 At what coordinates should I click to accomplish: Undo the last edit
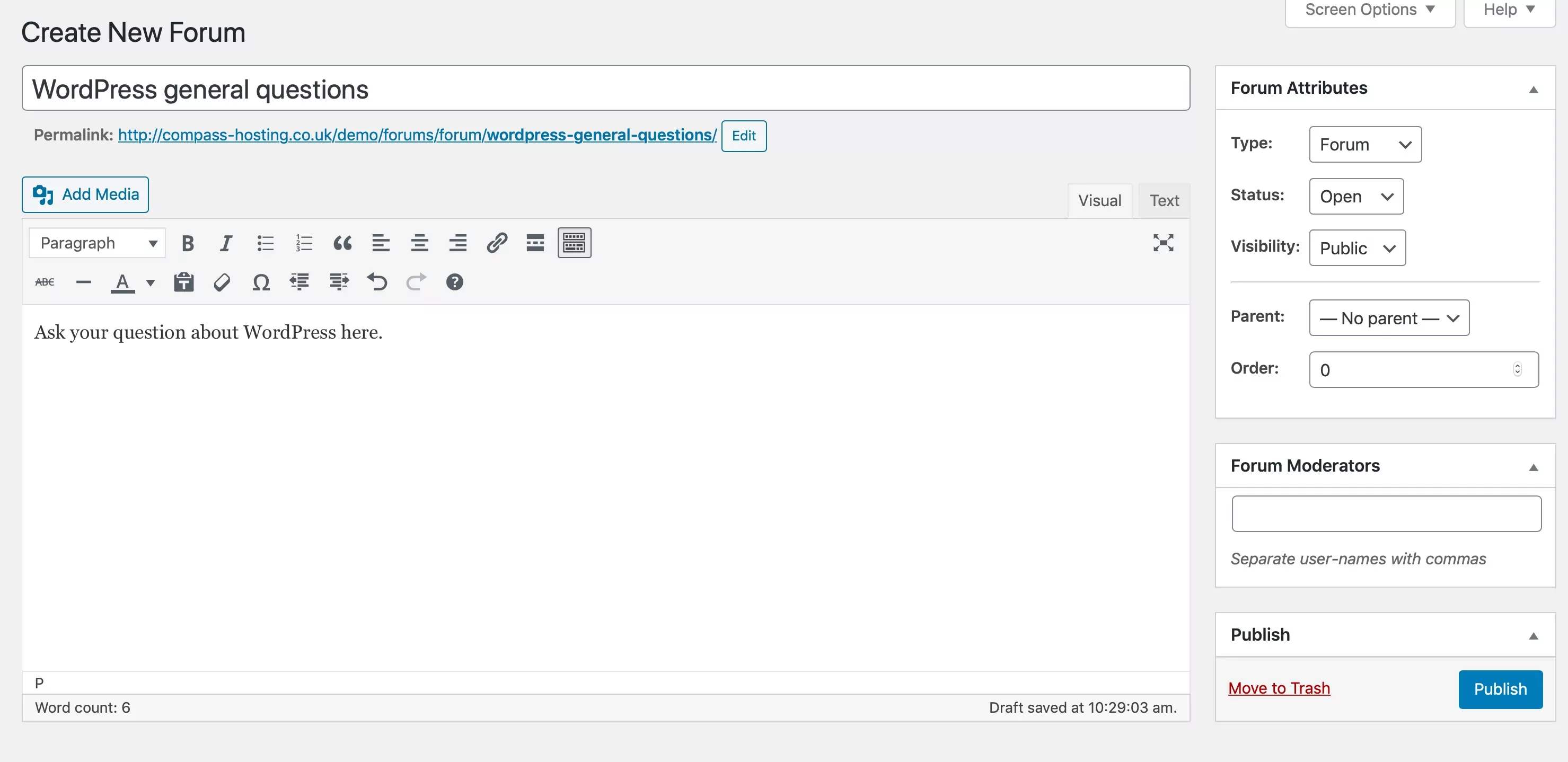[377, 282]
